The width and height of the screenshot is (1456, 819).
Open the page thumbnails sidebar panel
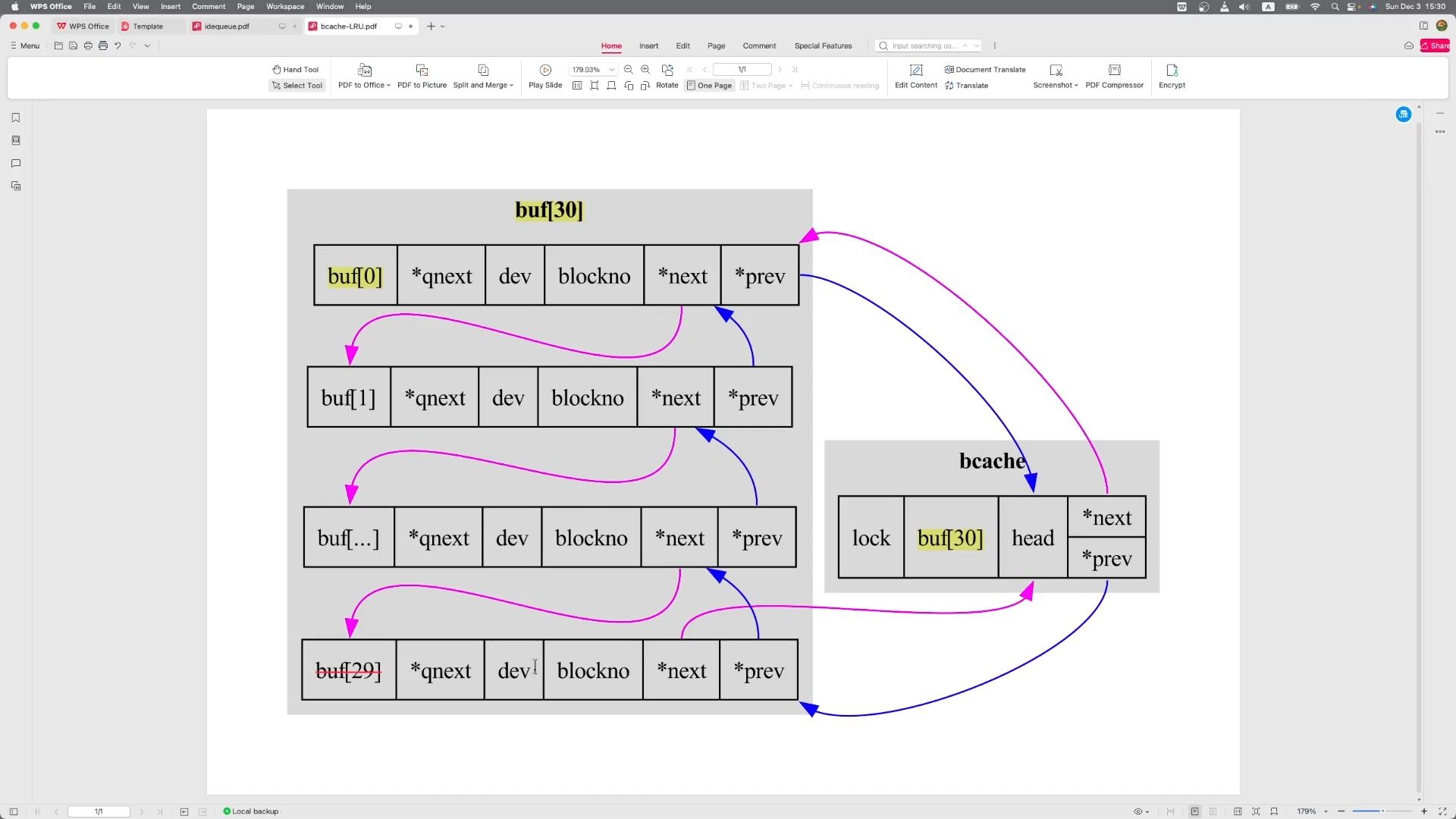tap(16, 140)
